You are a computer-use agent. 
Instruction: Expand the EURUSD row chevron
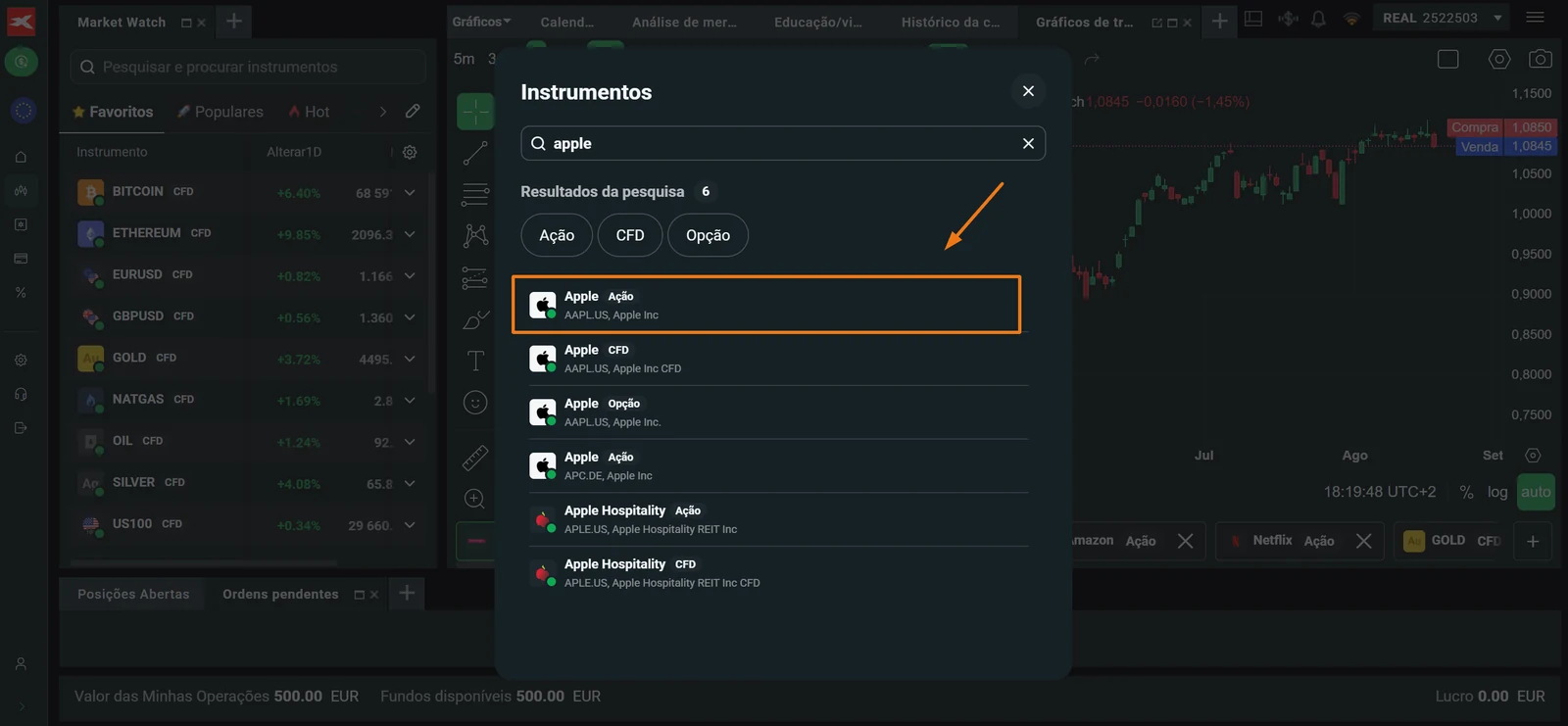tap(410, 276)
